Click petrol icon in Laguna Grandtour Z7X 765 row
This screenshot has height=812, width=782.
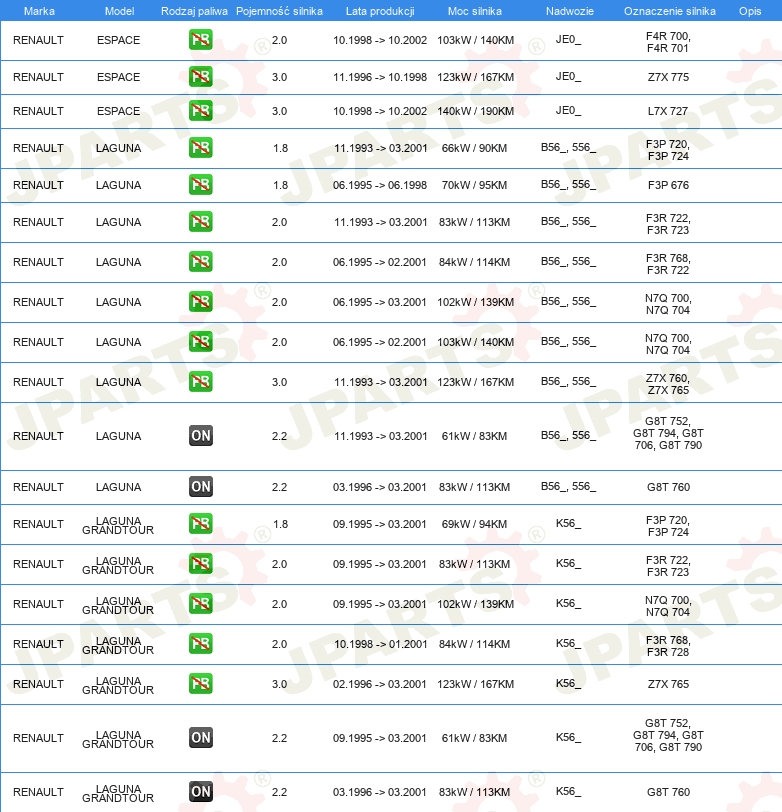tap(201, 684)
